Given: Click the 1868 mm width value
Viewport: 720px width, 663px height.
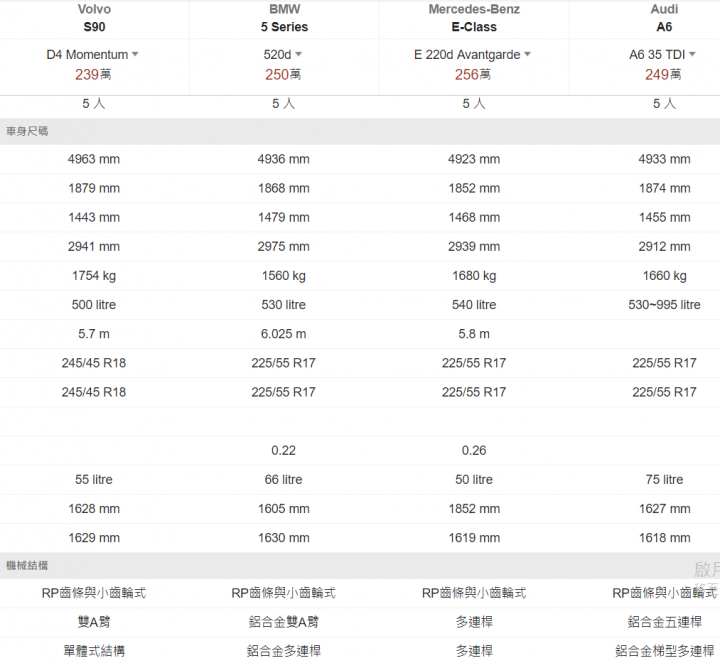Looking at the screenshot, I should point(283,188).
